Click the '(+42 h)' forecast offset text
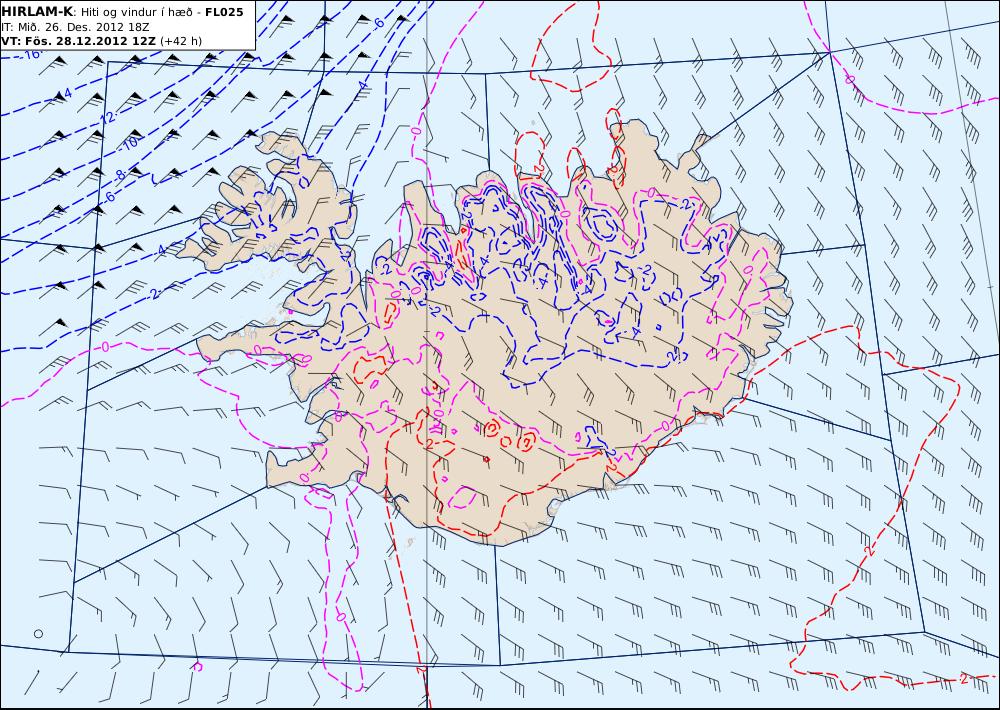 click(x=180, y=41)
